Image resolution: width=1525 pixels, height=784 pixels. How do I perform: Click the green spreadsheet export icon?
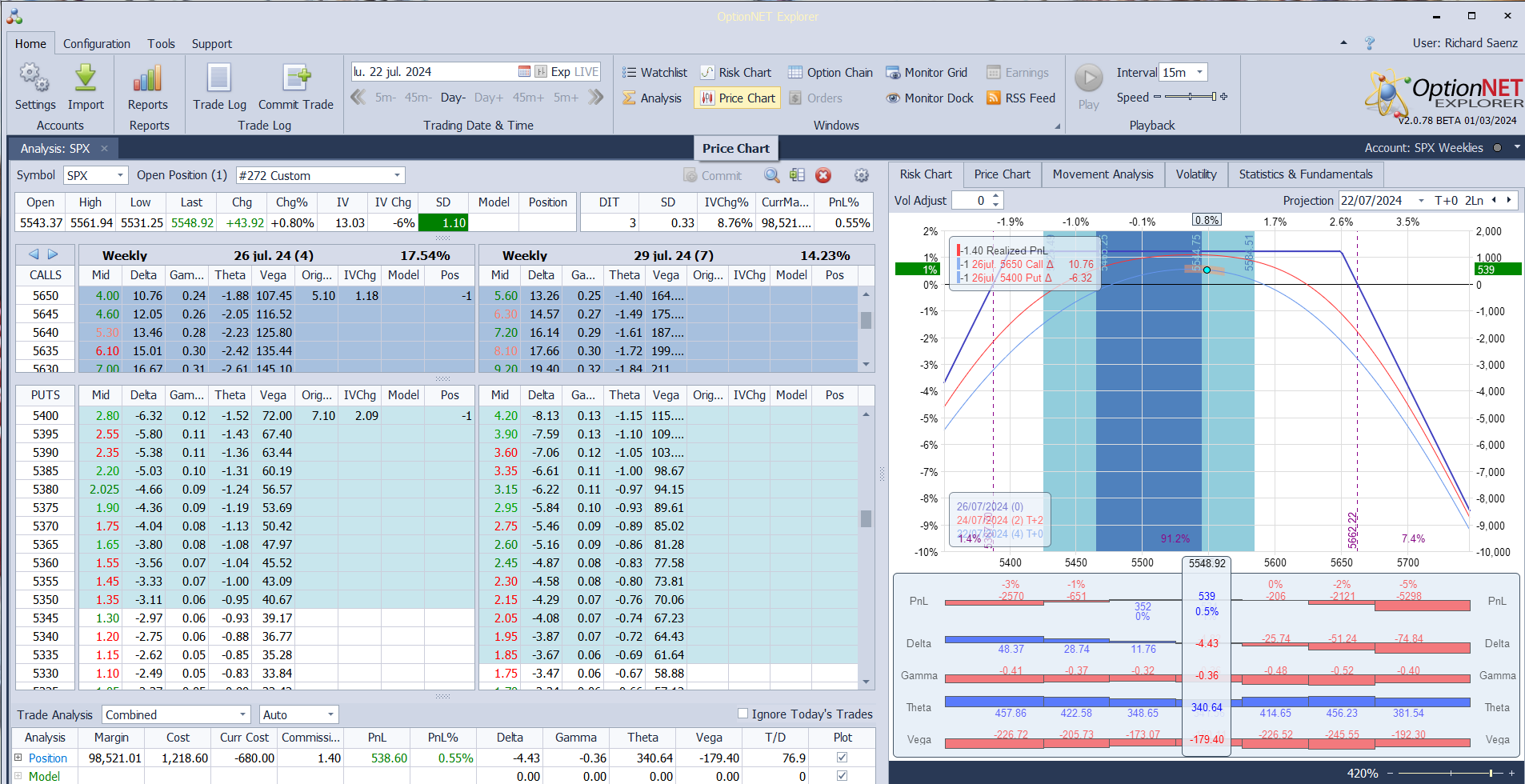coord(797,175)
